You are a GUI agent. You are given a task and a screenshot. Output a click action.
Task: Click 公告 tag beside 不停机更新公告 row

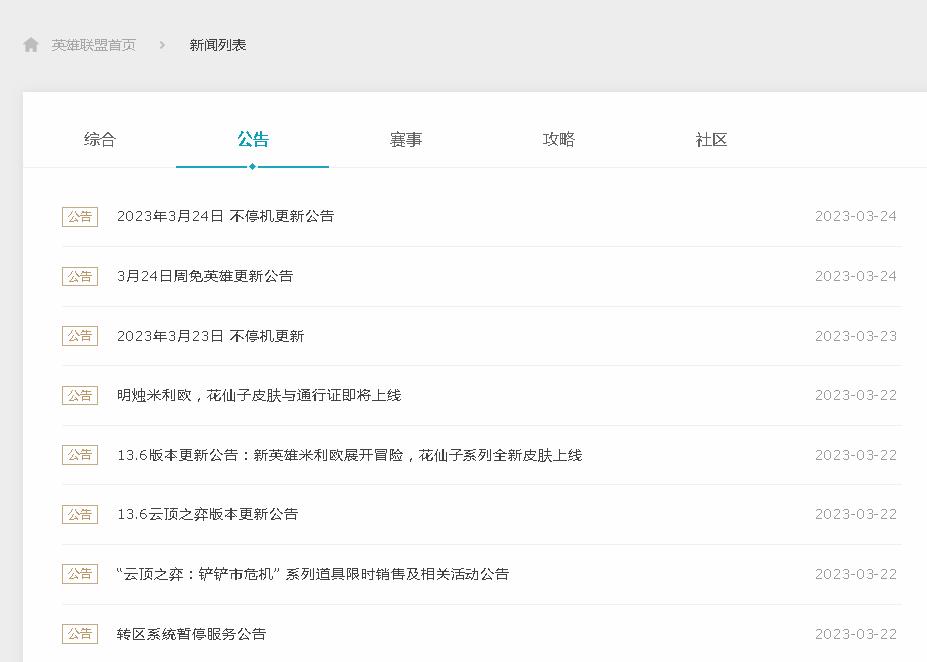tap(80, 217)
